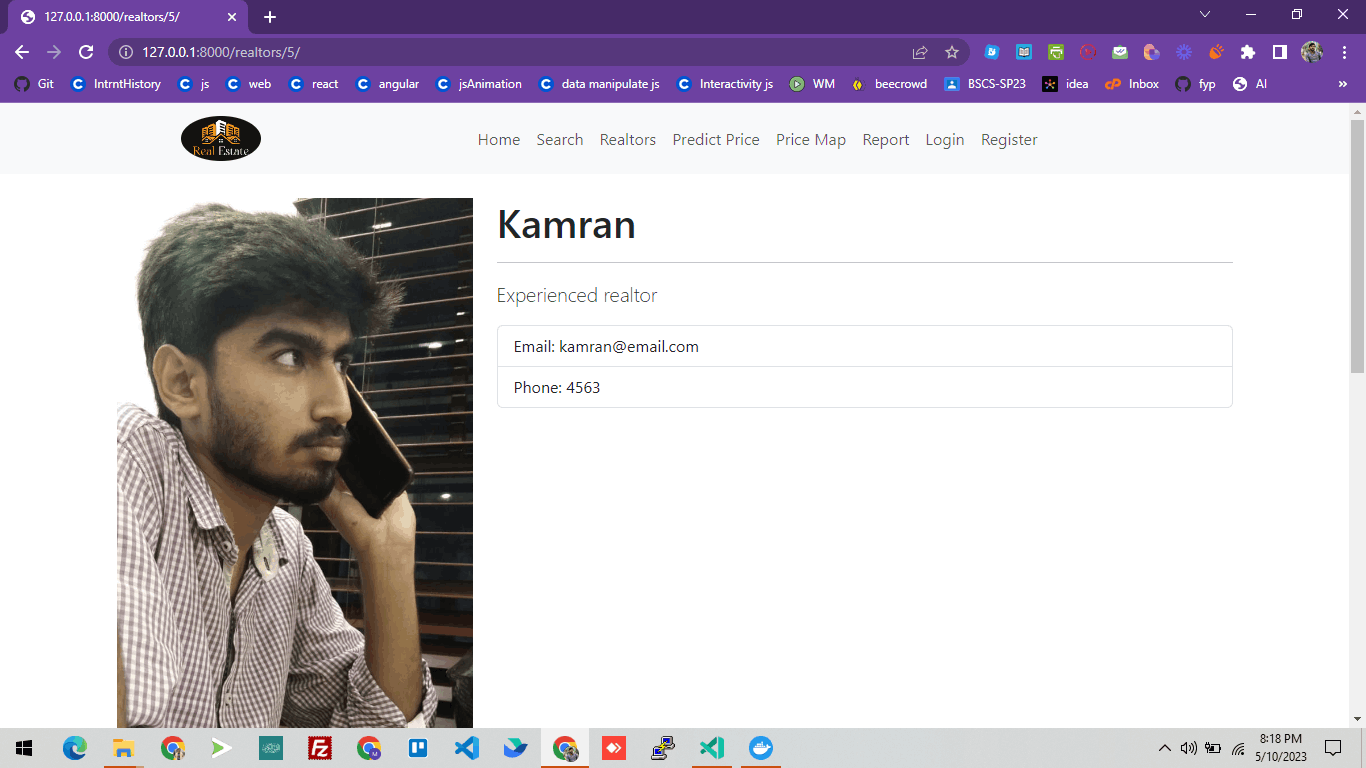Open the tab search dropdown arrow
The height and width of the screenshot is (768, 1366).
(1205, 14)
